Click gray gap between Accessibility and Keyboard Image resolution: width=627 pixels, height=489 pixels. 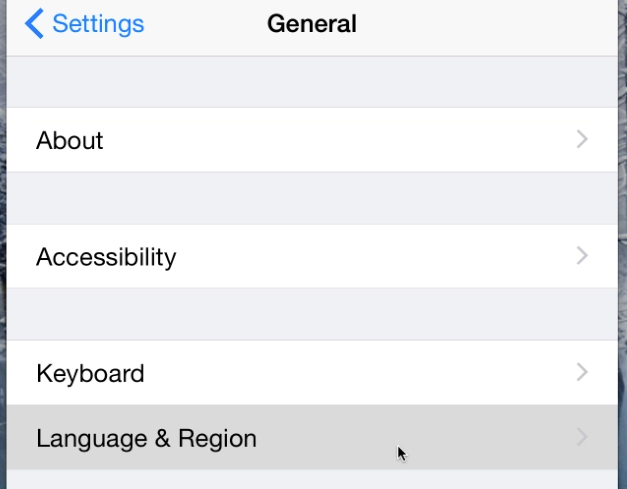point(312,314)
